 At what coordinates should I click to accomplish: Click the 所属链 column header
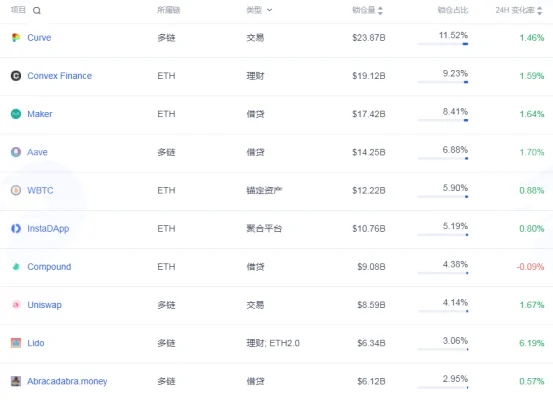169,10
